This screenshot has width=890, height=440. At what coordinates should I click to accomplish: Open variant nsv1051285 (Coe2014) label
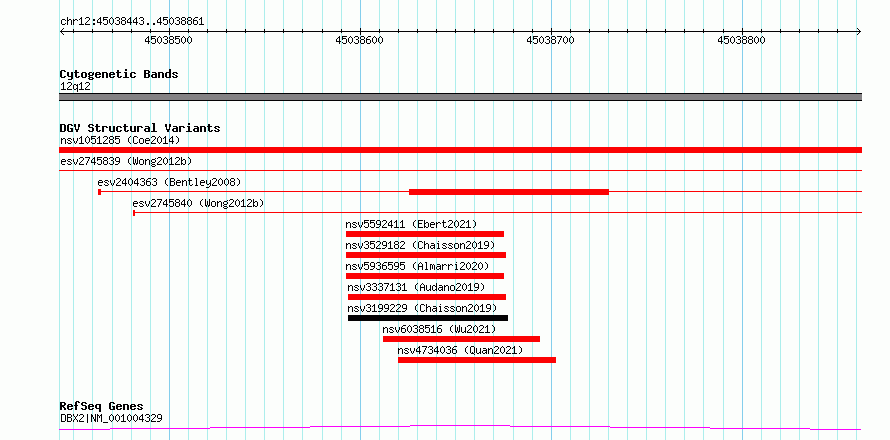[x=120, y=140]
